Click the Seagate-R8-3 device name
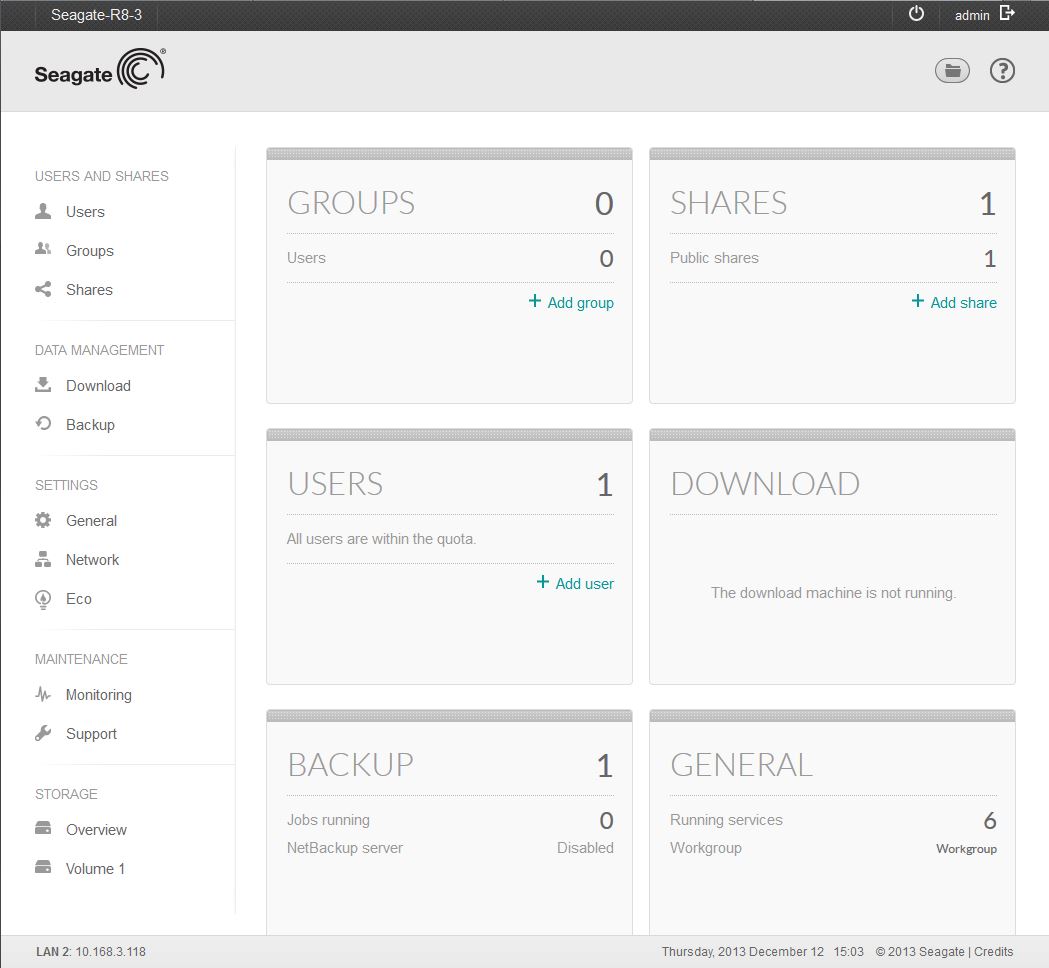 click(x=96, y=15)
